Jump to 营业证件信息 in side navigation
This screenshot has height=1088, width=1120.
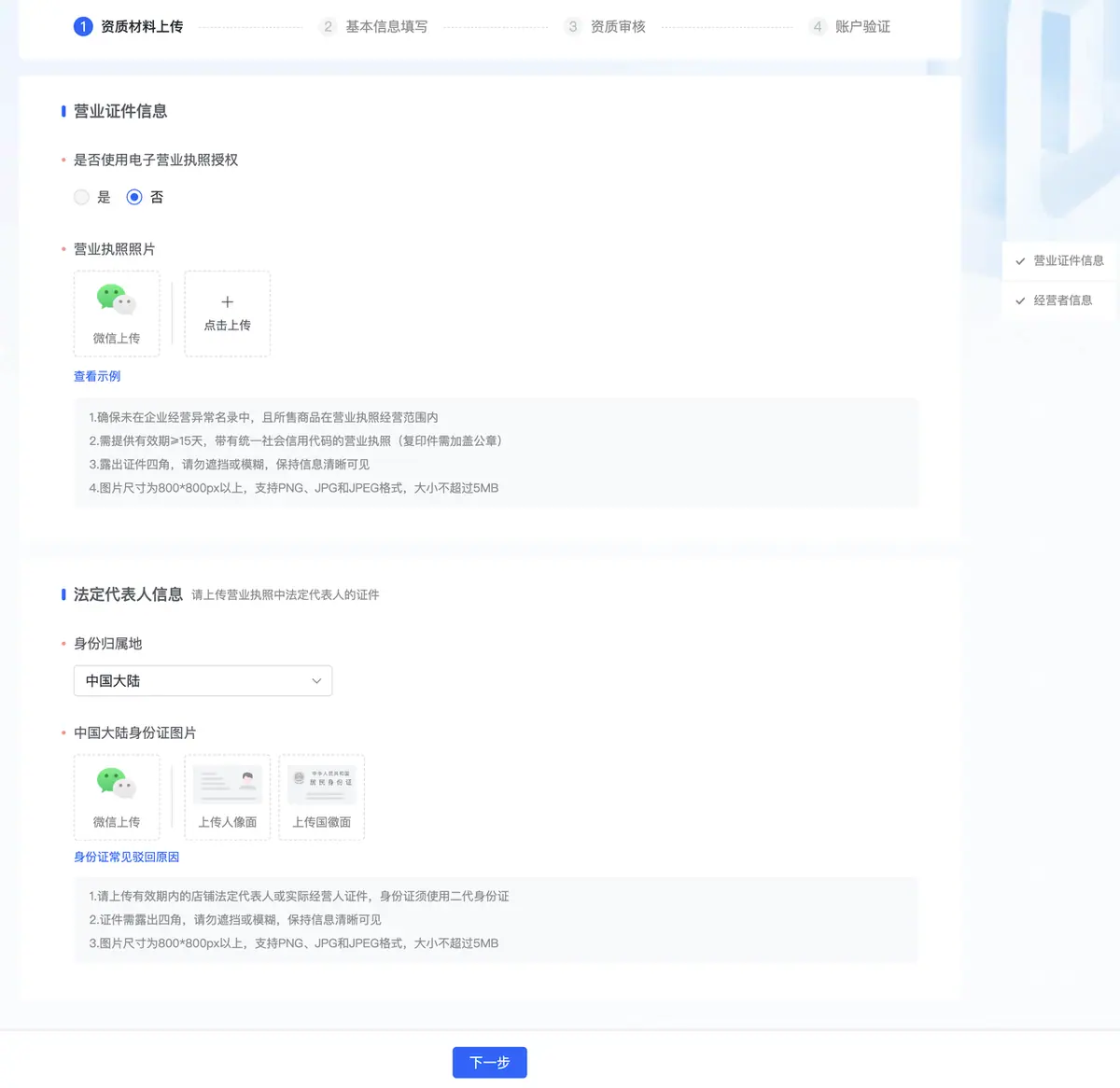point(1059,260)
